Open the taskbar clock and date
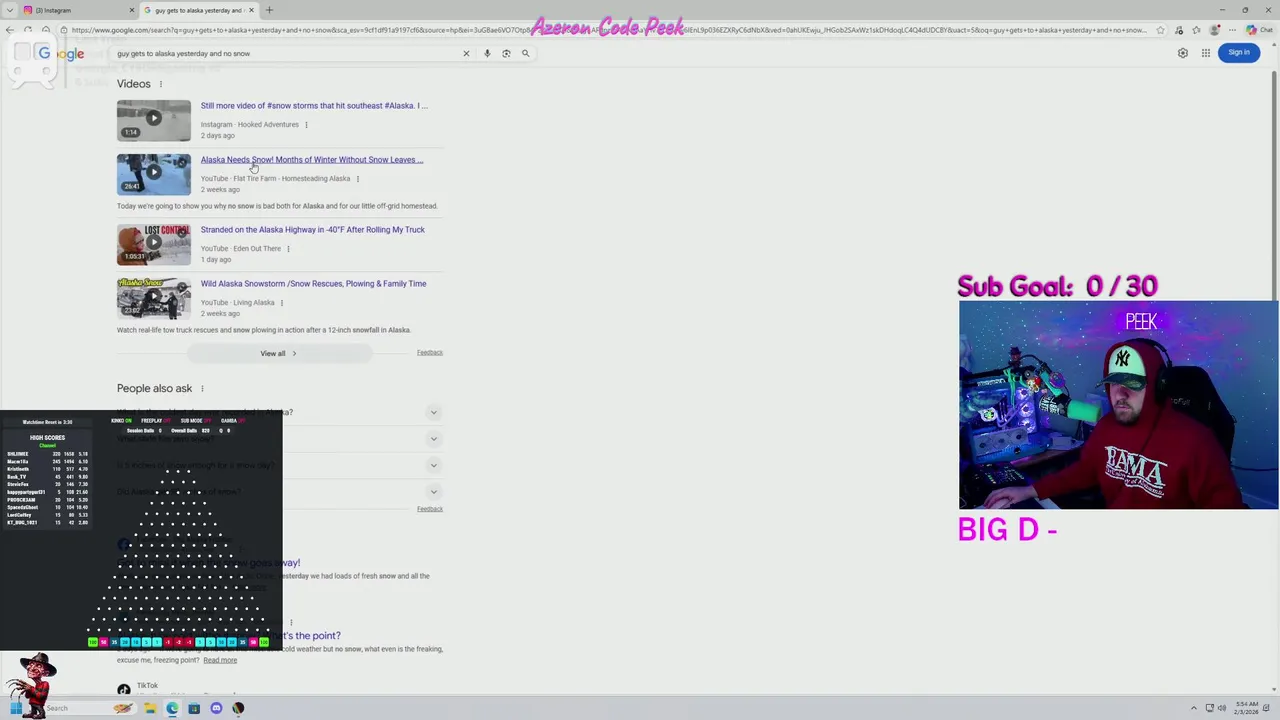The height and width of the screenshot is (720, 1280). coord(1246,708)
